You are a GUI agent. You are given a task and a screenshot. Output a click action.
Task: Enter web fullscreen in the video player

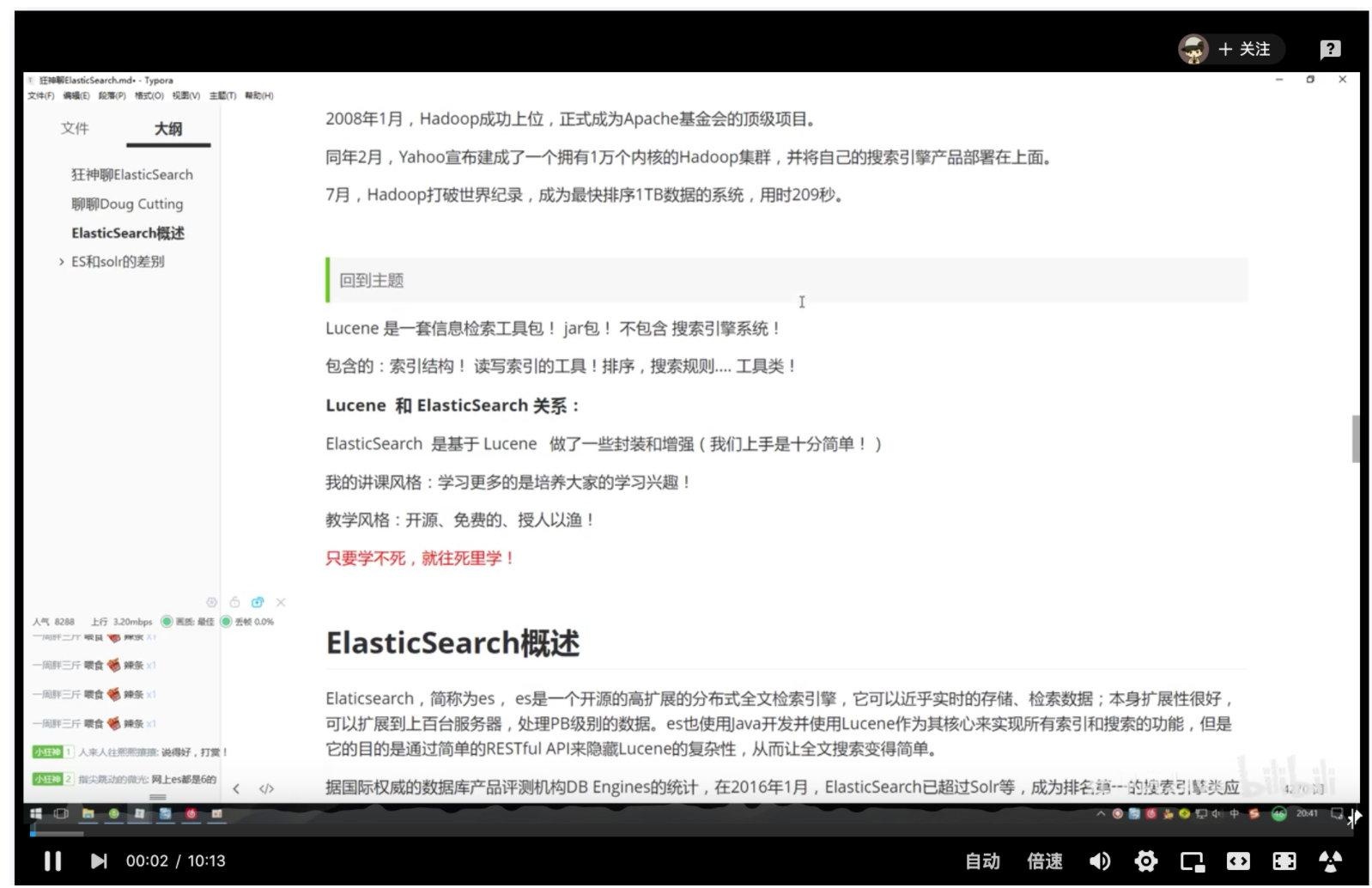(1284, 861)
